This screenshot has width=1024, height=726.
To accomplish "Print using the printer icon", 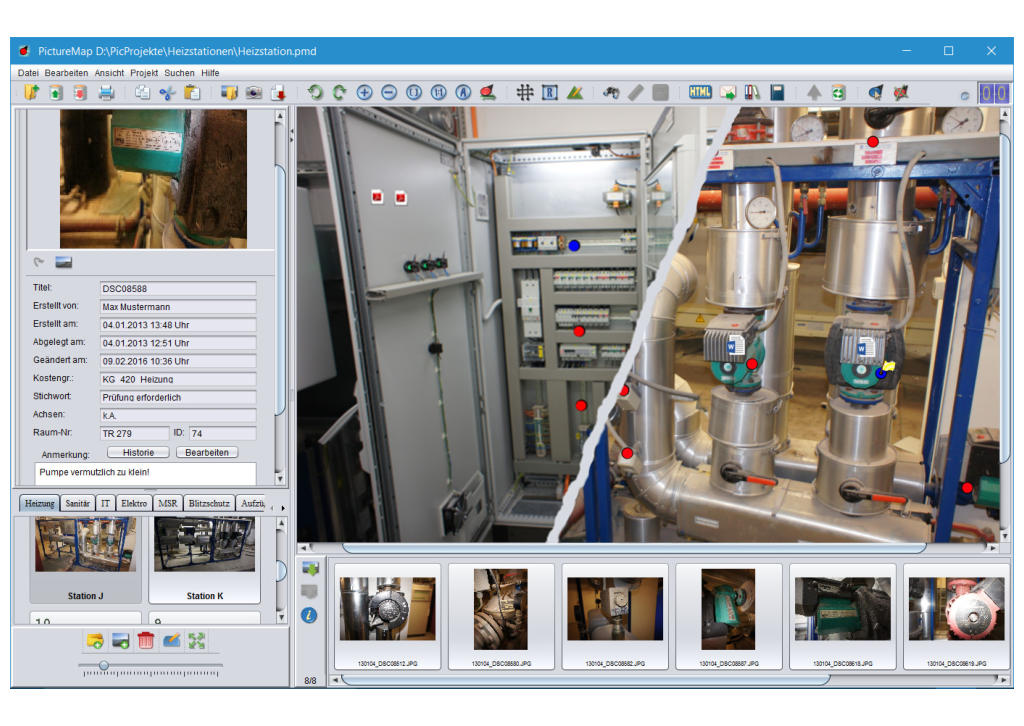I will click(106, 93).
